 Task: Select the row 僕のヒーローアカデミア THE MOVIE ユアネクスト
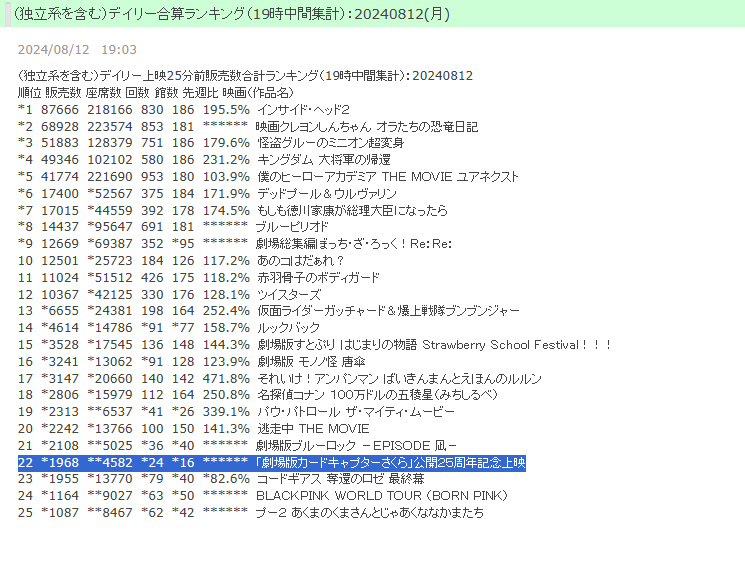(268, 177)
